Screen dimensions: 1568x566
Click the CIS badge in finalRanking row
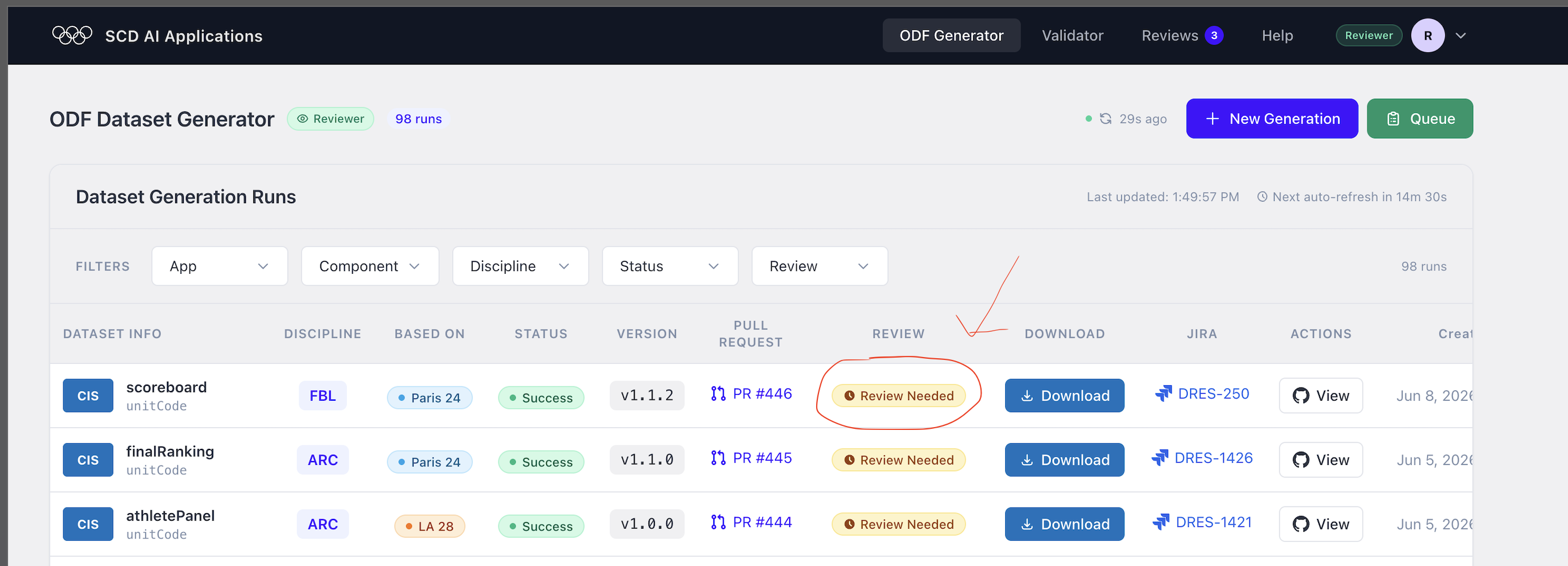click(x=88, y=460)
